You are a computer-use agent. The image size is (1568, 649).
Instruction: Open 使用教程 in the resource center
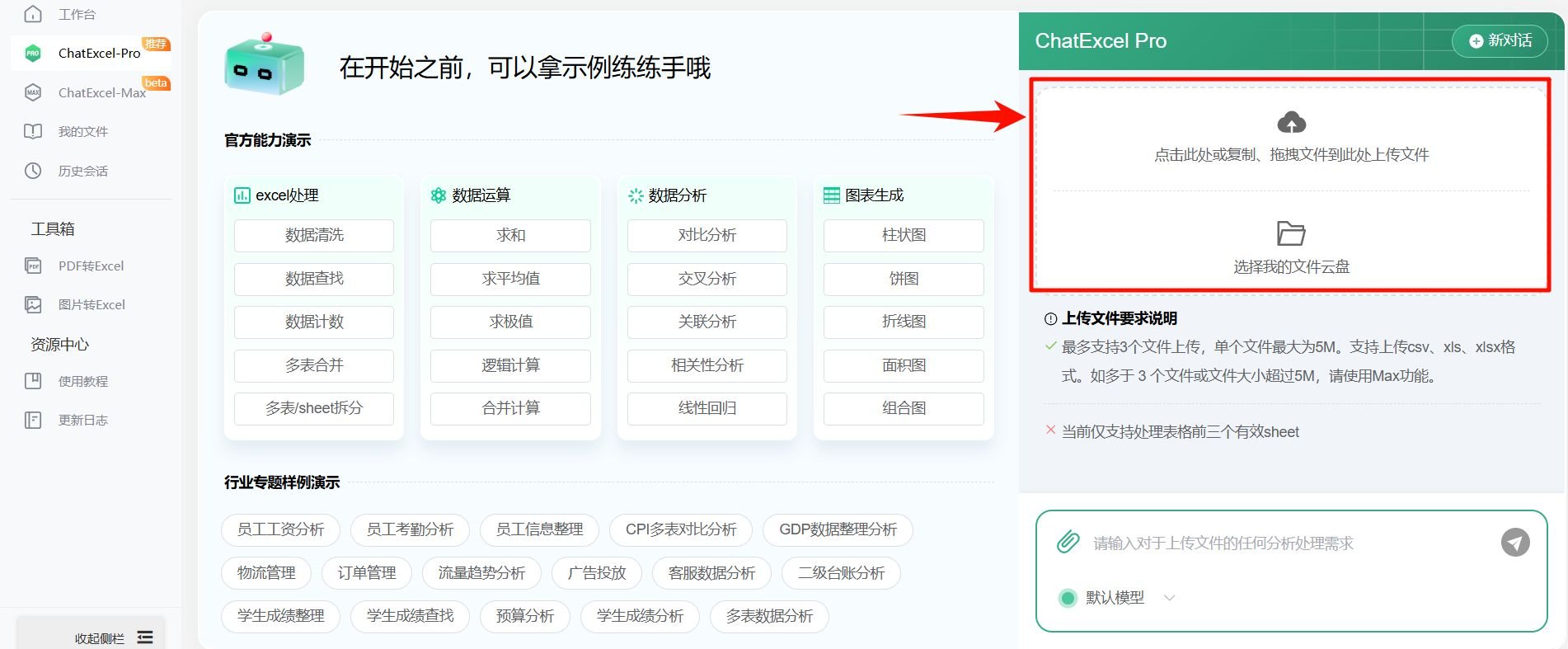(x=82, y=381)
